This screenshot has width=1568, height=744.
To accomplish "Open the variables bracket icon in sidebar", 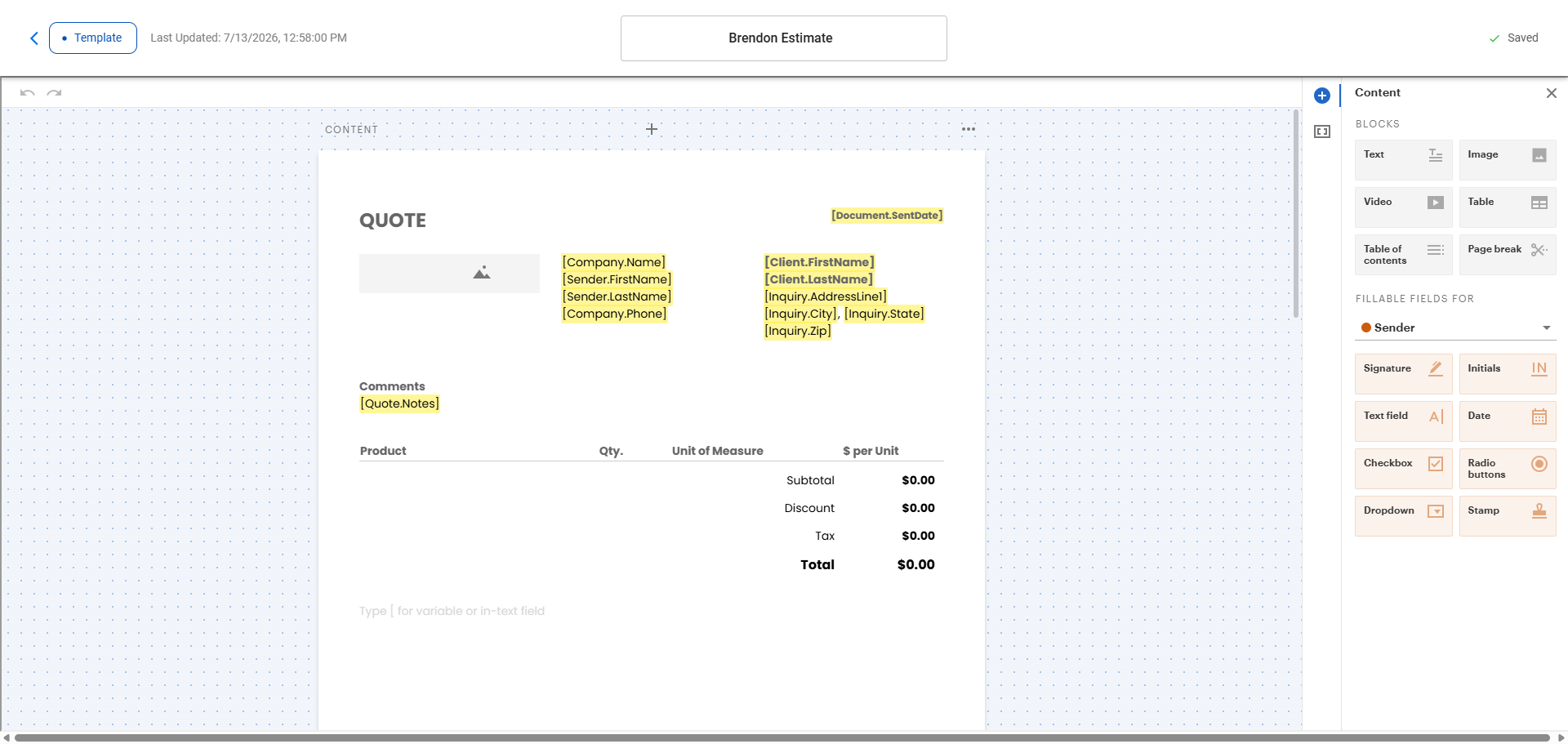I will click(1322, 131).
